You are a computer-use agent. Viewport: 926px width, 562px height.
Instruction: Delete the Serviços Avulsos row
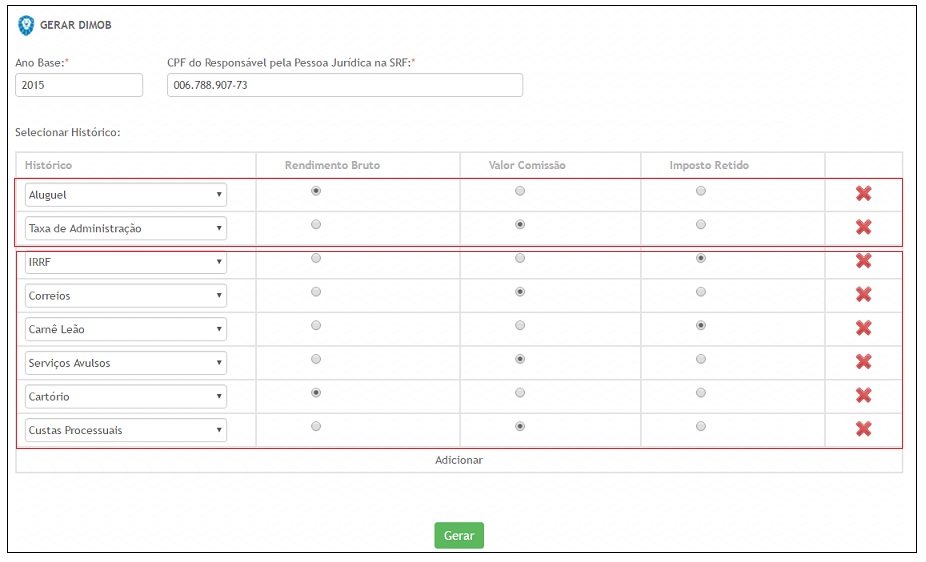click(863, 362)
